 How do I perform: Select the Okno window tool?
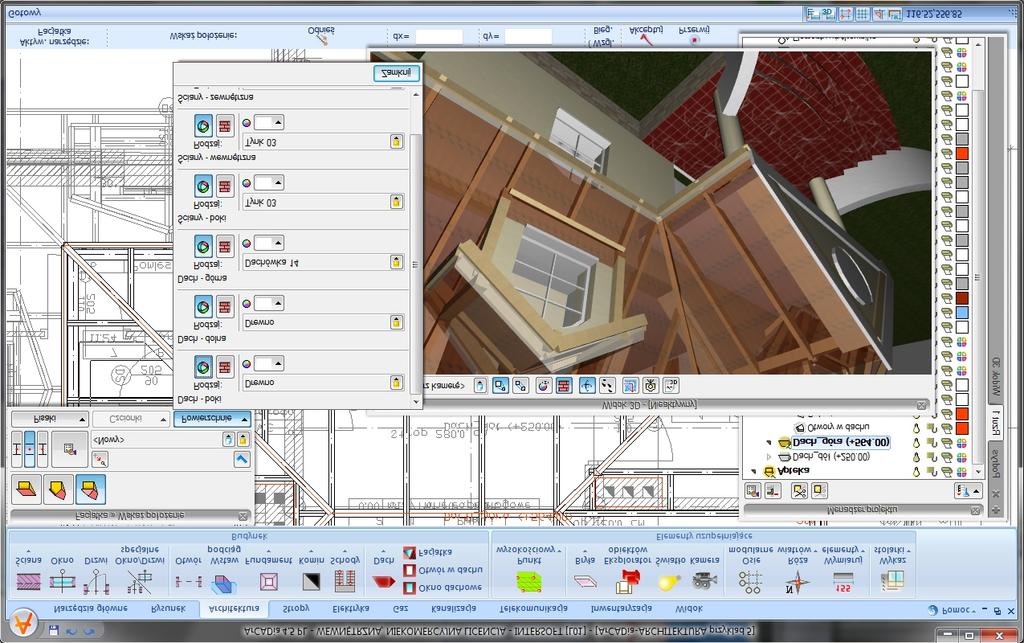pyautogui.click(x=62, y=572)
